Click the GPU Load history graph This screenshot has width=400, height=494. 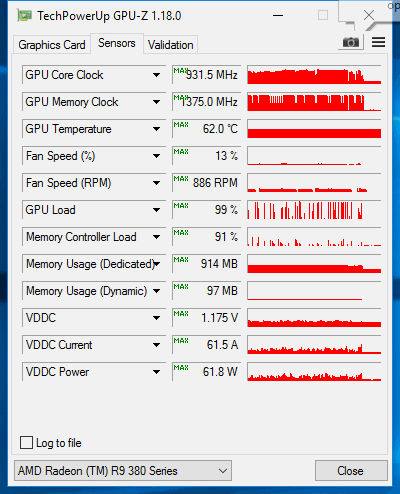click(x=314, y=210)
